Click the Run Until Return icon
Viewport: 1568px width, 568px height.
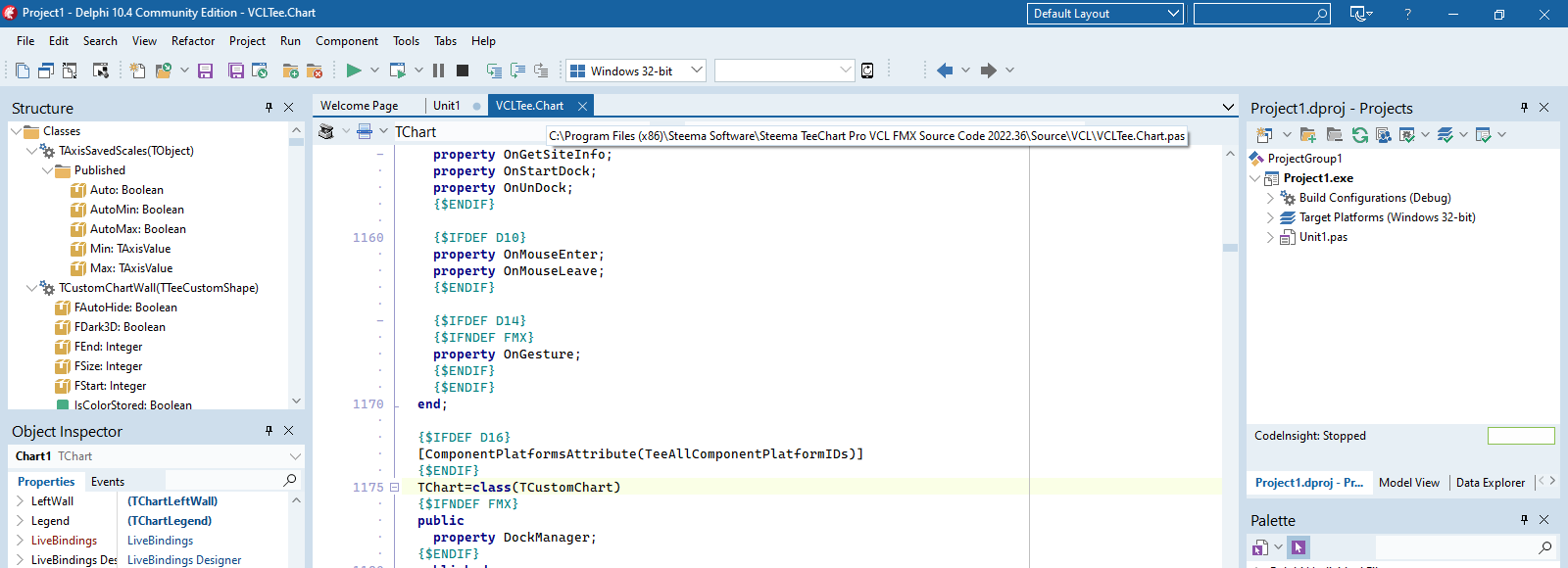coord(541,71)
